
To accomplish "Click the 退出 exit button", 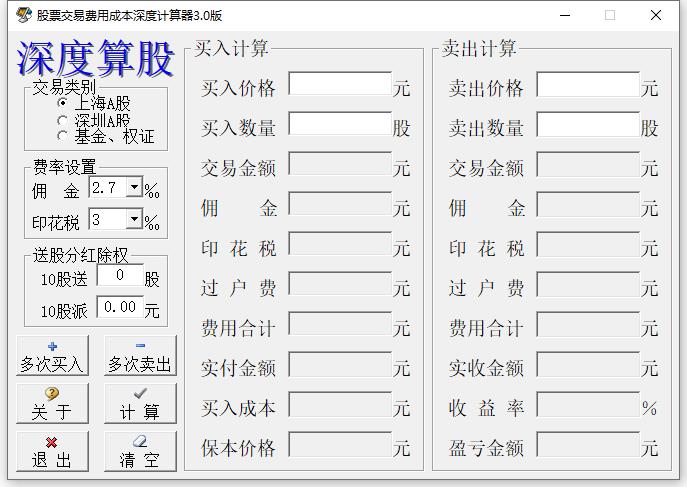I will point(52,451).
